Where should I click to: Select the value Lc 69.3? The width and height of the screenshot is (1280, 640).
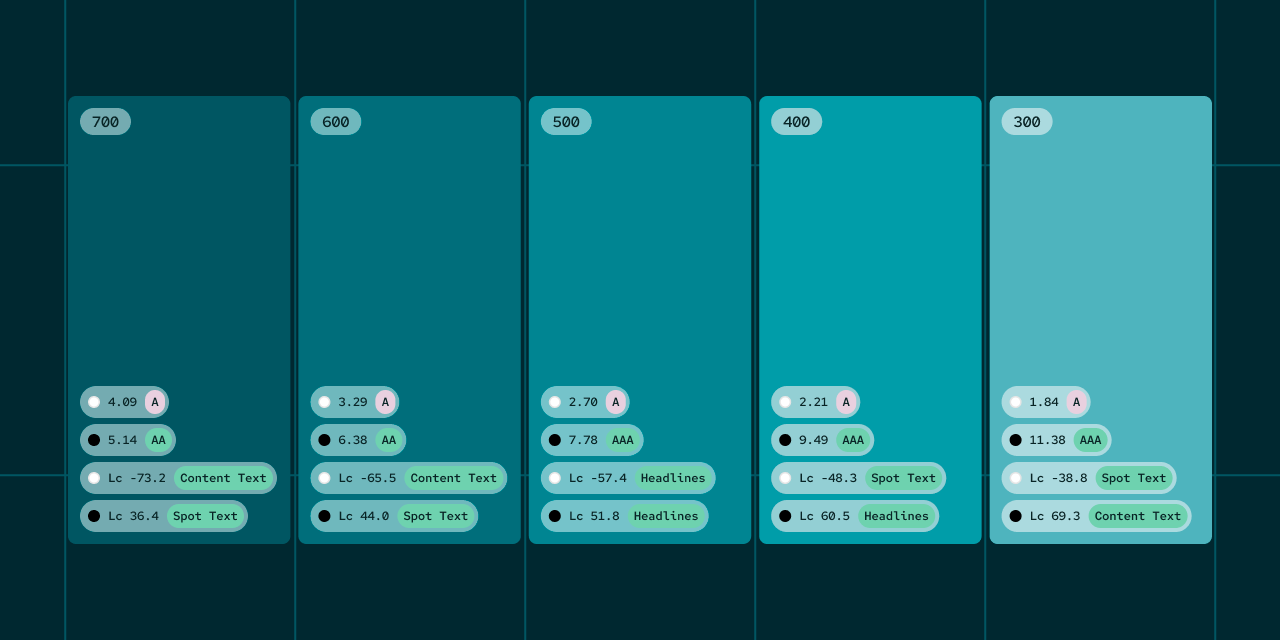pos(1055,516)
